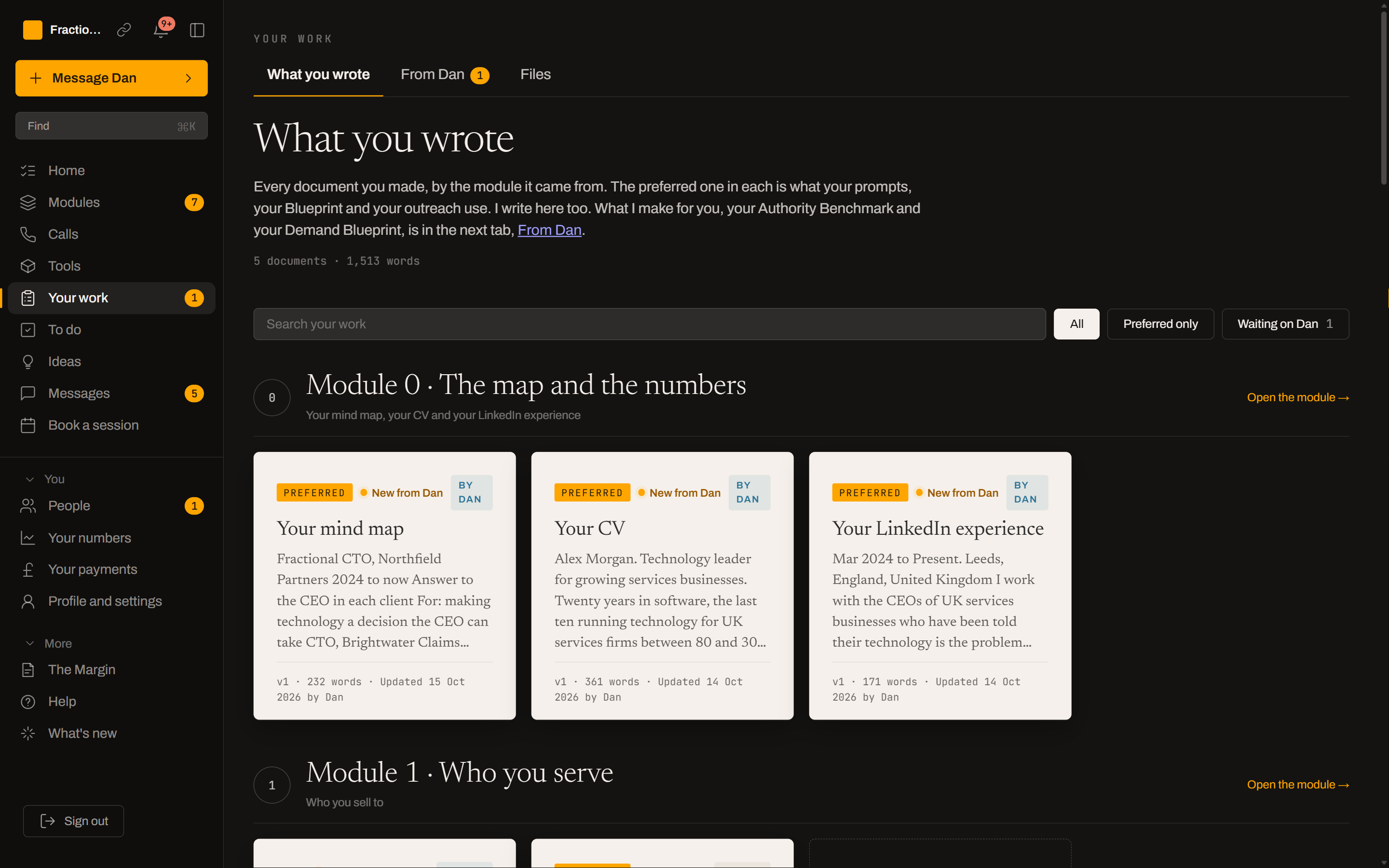This screenshot has height=868, width=1389.
Task: Open Ideas with the lightbulb icon
Action: (x=111, y=362)
